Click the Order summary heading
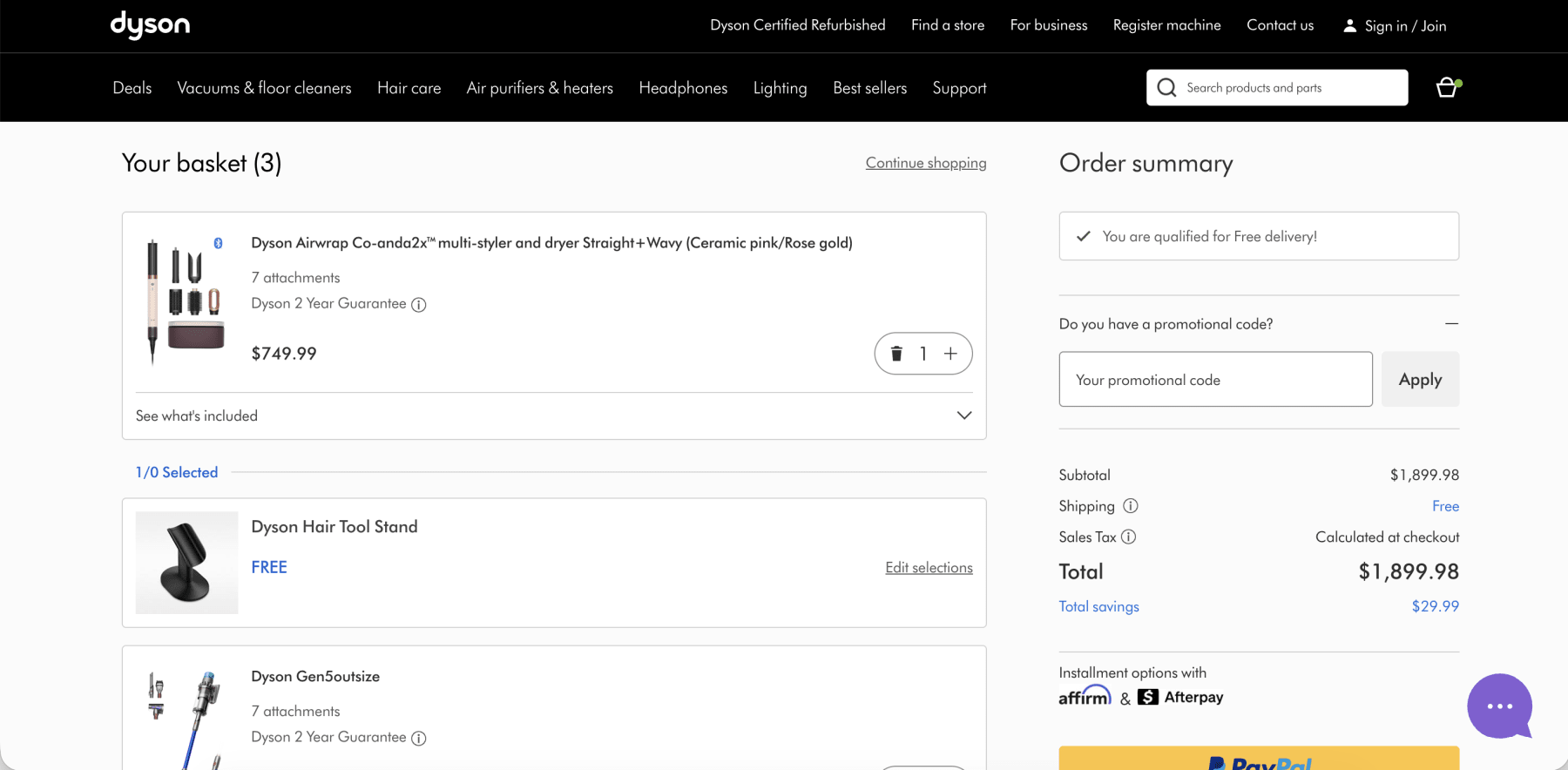1568x770 pixels. click(x=1146, y=164)
